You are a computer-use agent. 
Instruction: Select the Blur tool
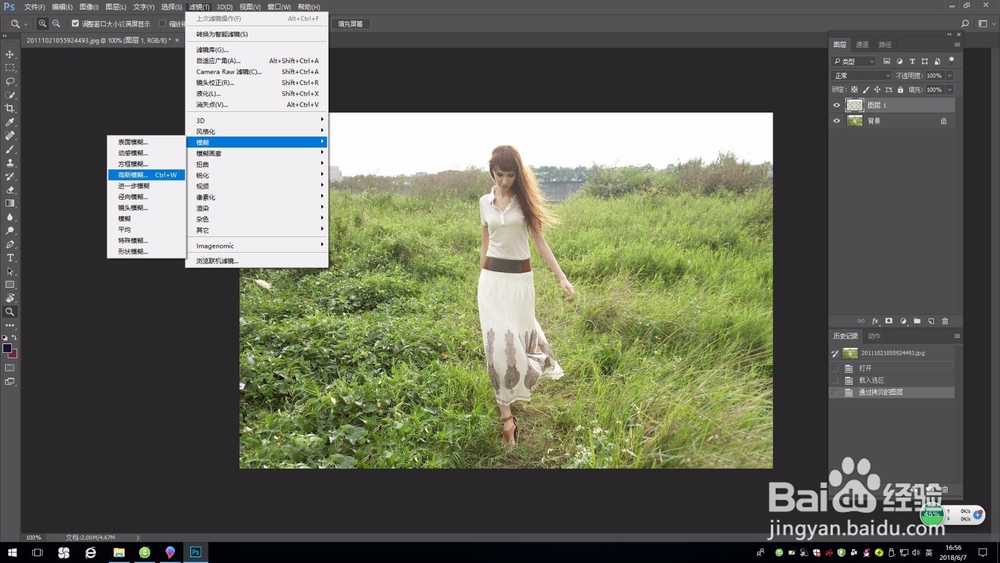10,217
